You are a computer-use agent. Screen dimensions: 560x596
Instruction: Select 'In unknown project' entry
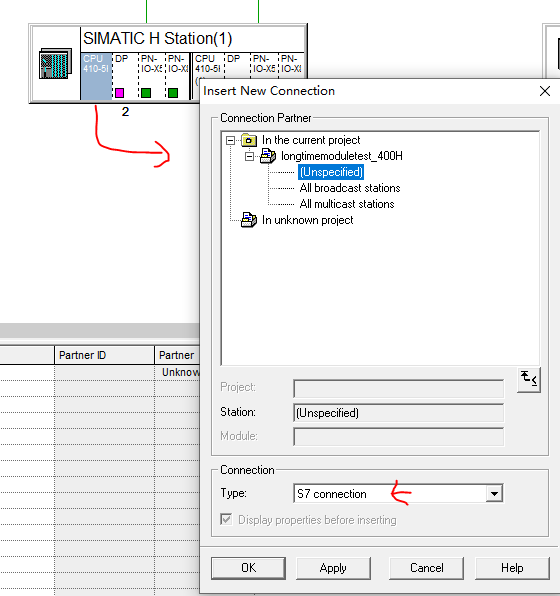click(308, 220)
